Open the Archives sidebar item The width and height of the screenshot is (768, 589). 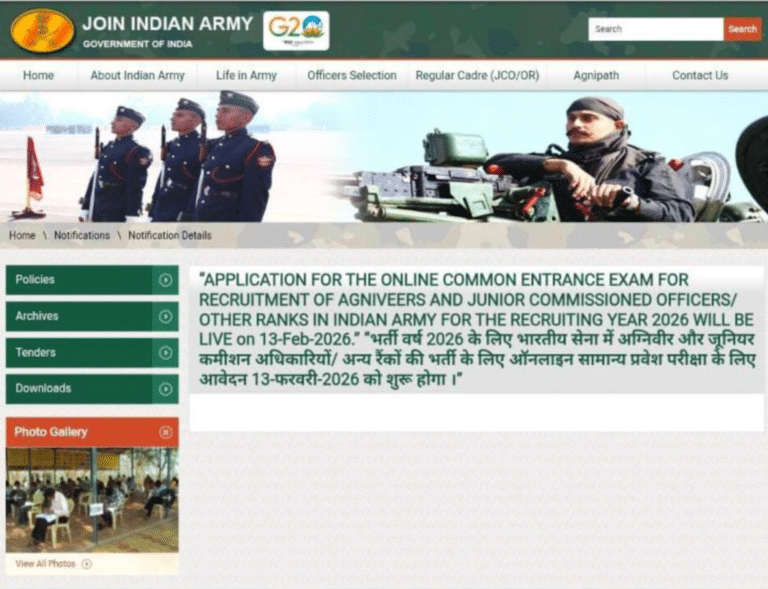click(x=92, y=316)
